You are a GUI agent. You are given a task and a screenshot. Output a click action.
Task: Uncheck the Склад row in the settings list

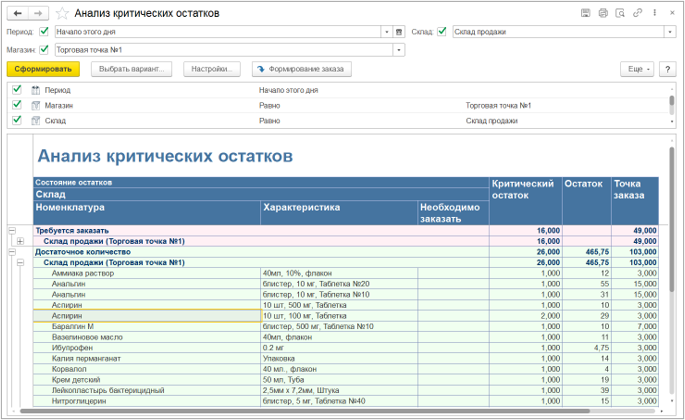(x=17, y=120)
